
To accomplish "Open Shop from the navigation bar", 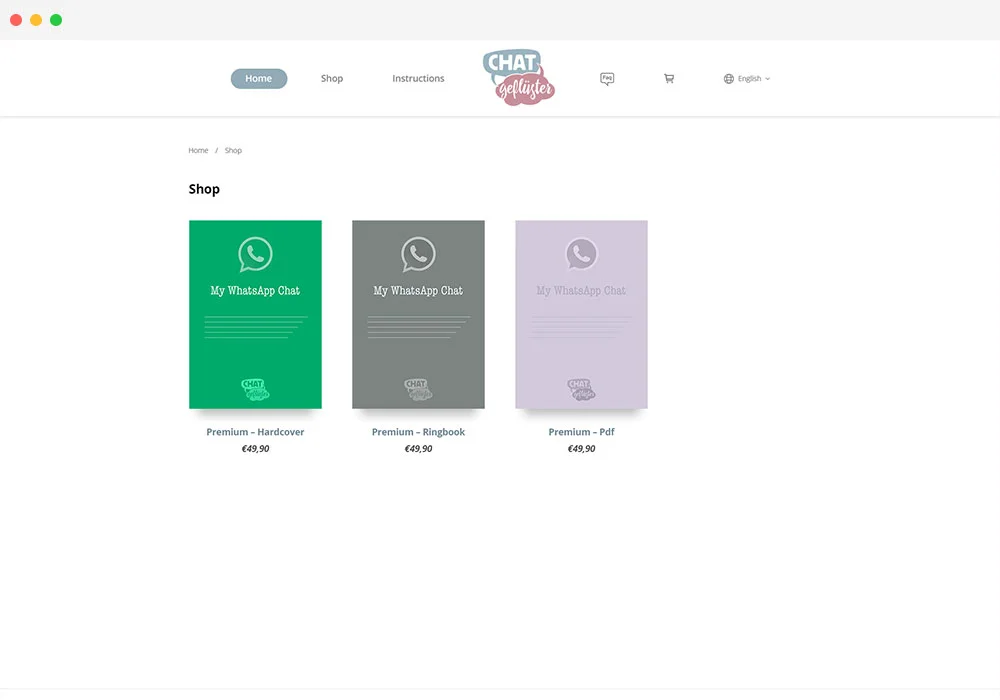I will click(332, 78).
